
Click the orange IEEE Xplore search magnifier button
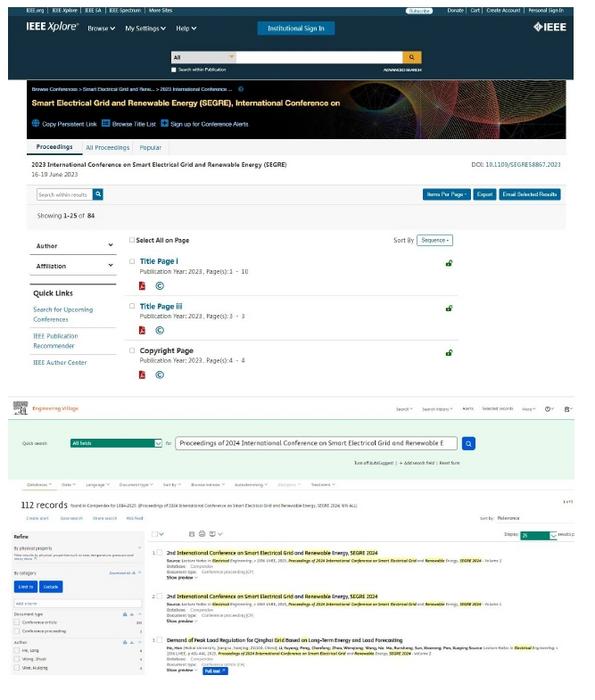click(x=412, y=57)
